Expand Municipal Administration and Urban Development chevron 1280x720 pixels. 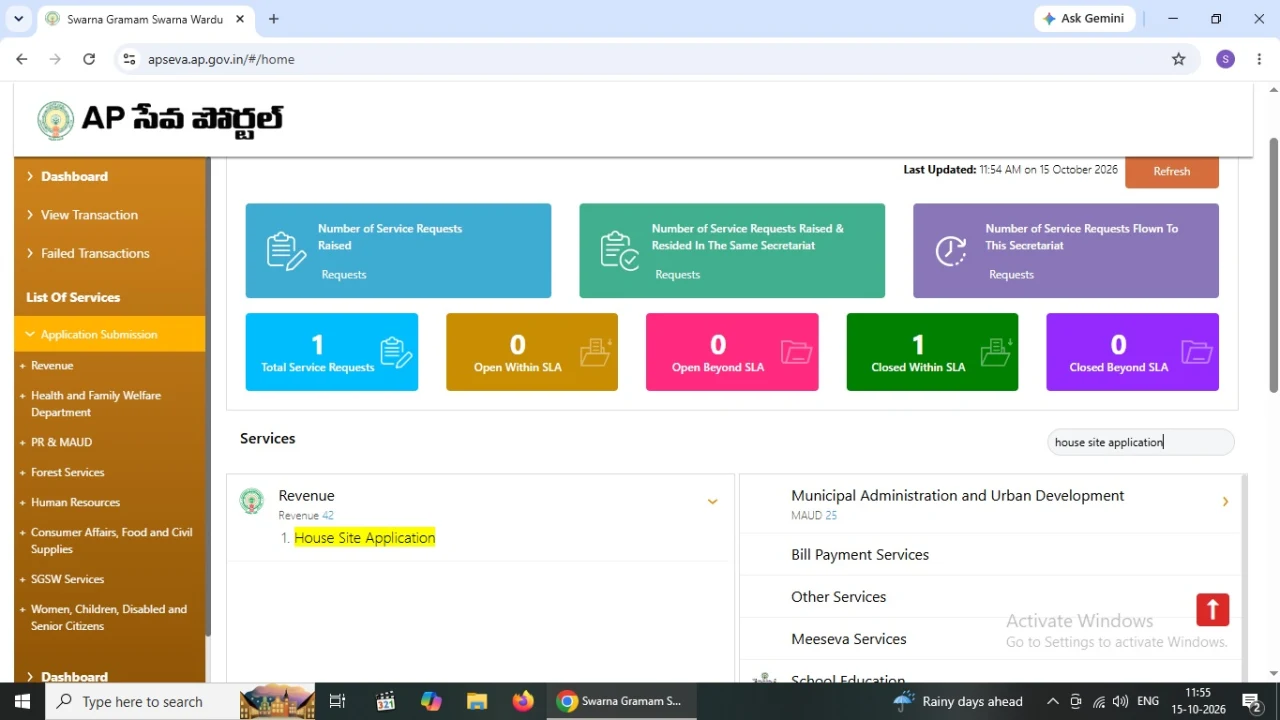tap(1225, 502)
